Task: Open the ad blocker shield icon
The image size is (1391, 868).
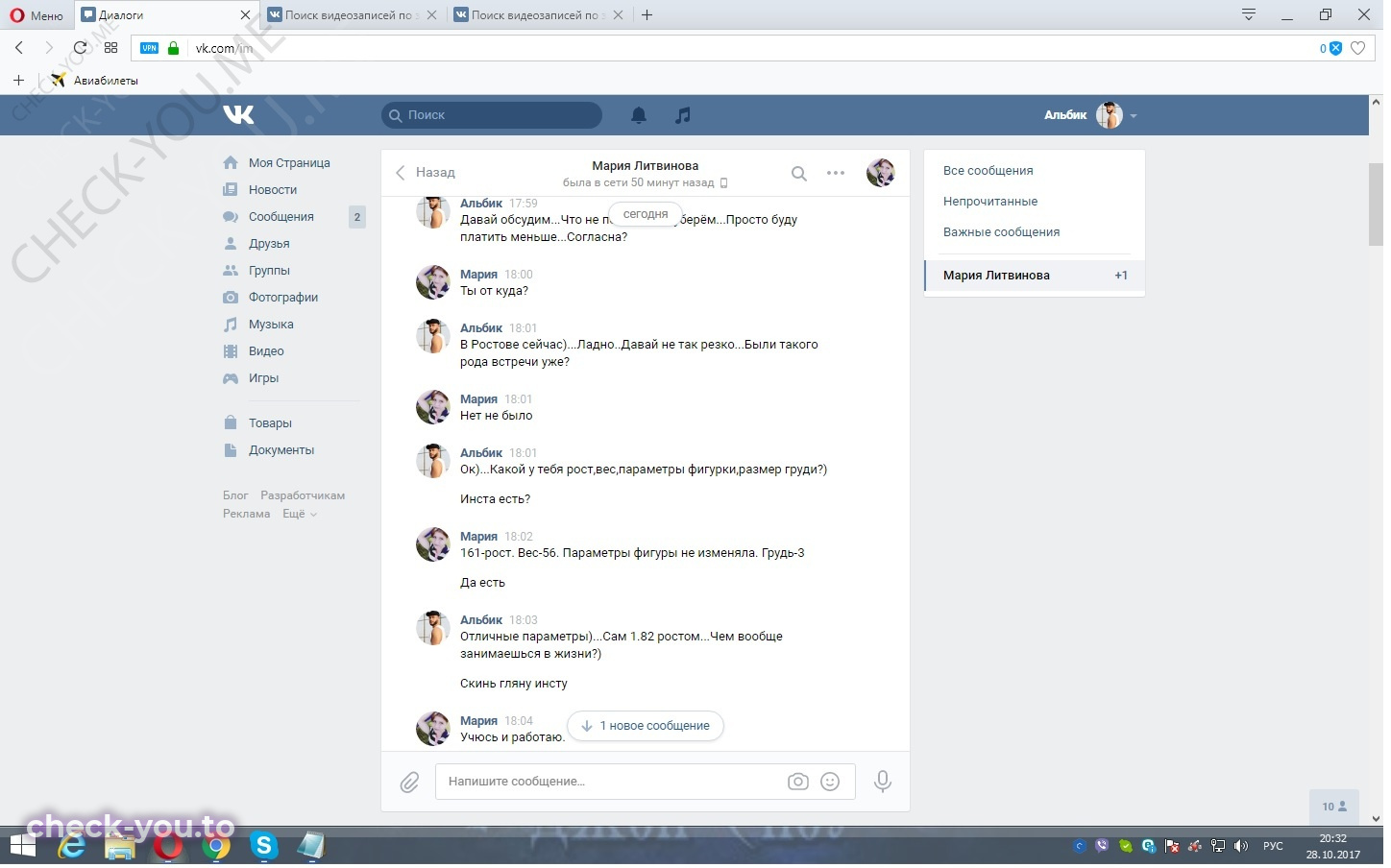Action: [1334, 48]
